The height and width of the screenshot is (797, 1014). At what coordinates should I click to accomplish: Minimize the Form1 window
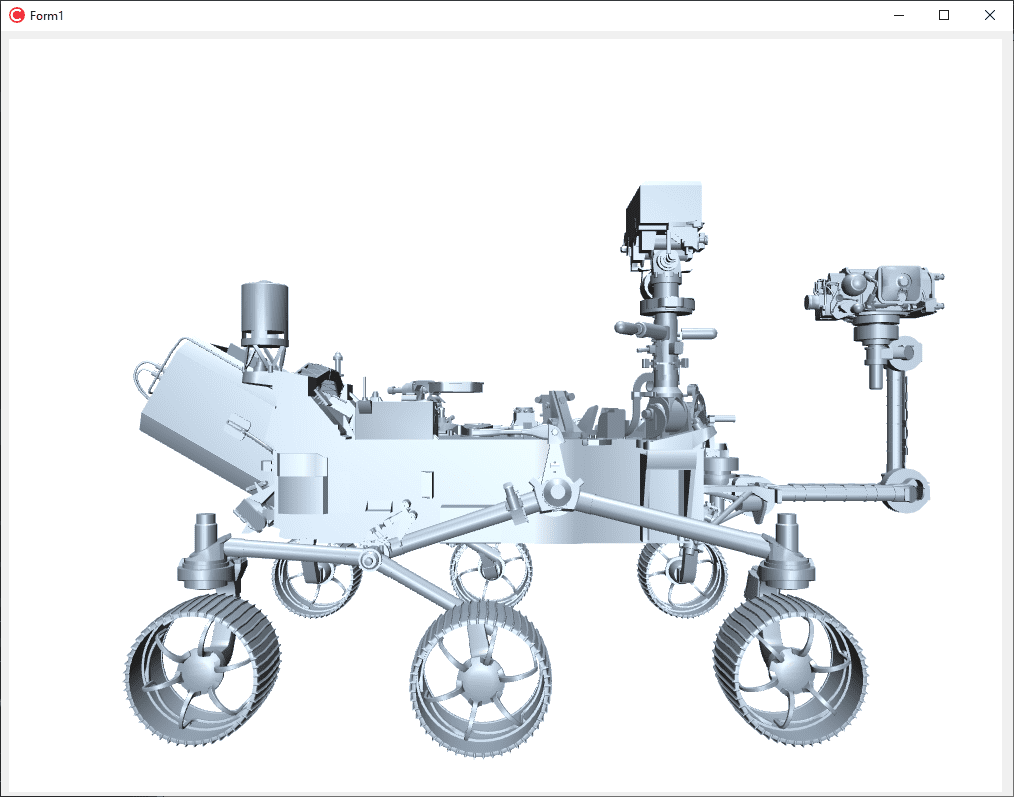[899, 16]
